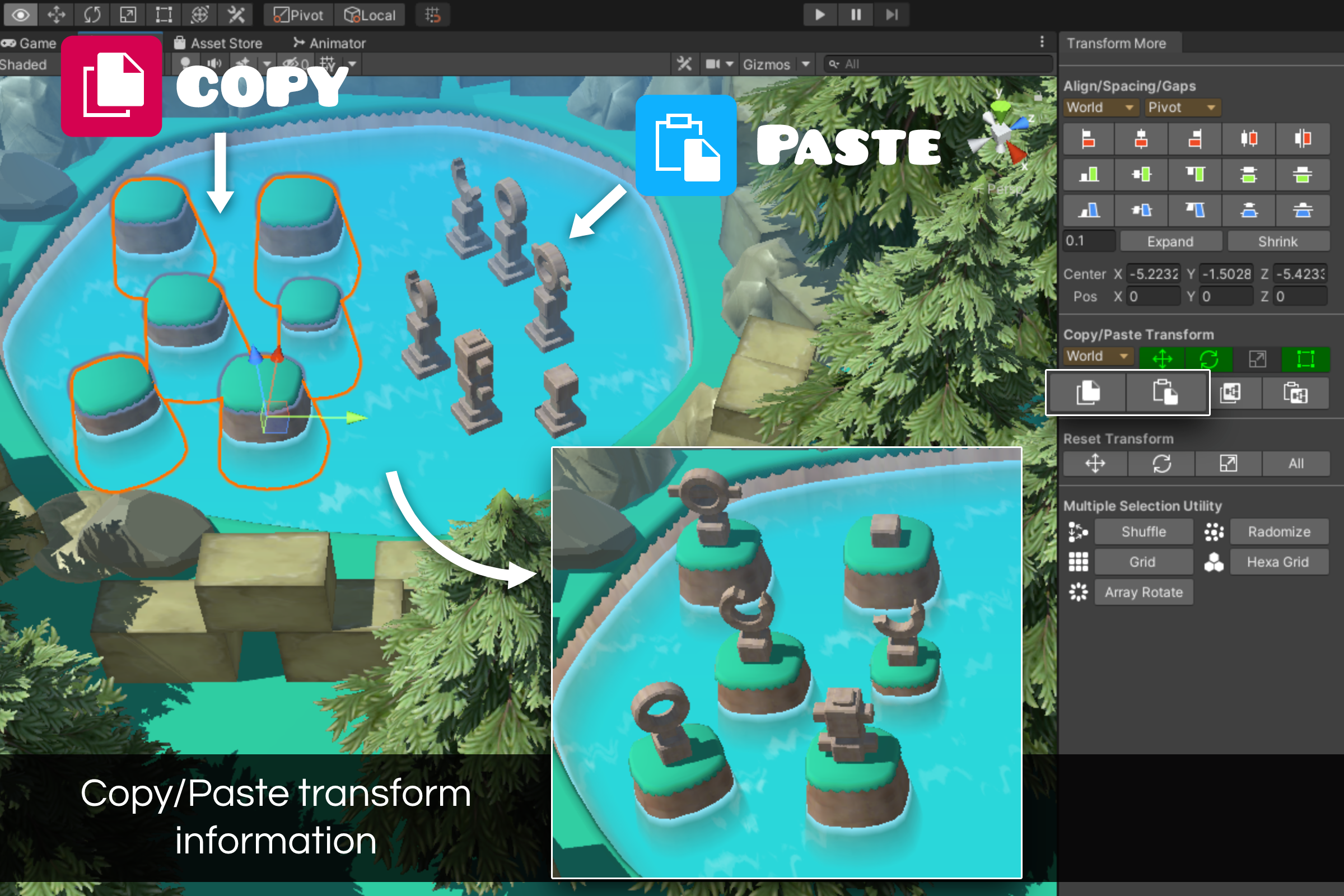
Task: Click the blue Z-axis align far icon
Action: tap(1195, 211)
